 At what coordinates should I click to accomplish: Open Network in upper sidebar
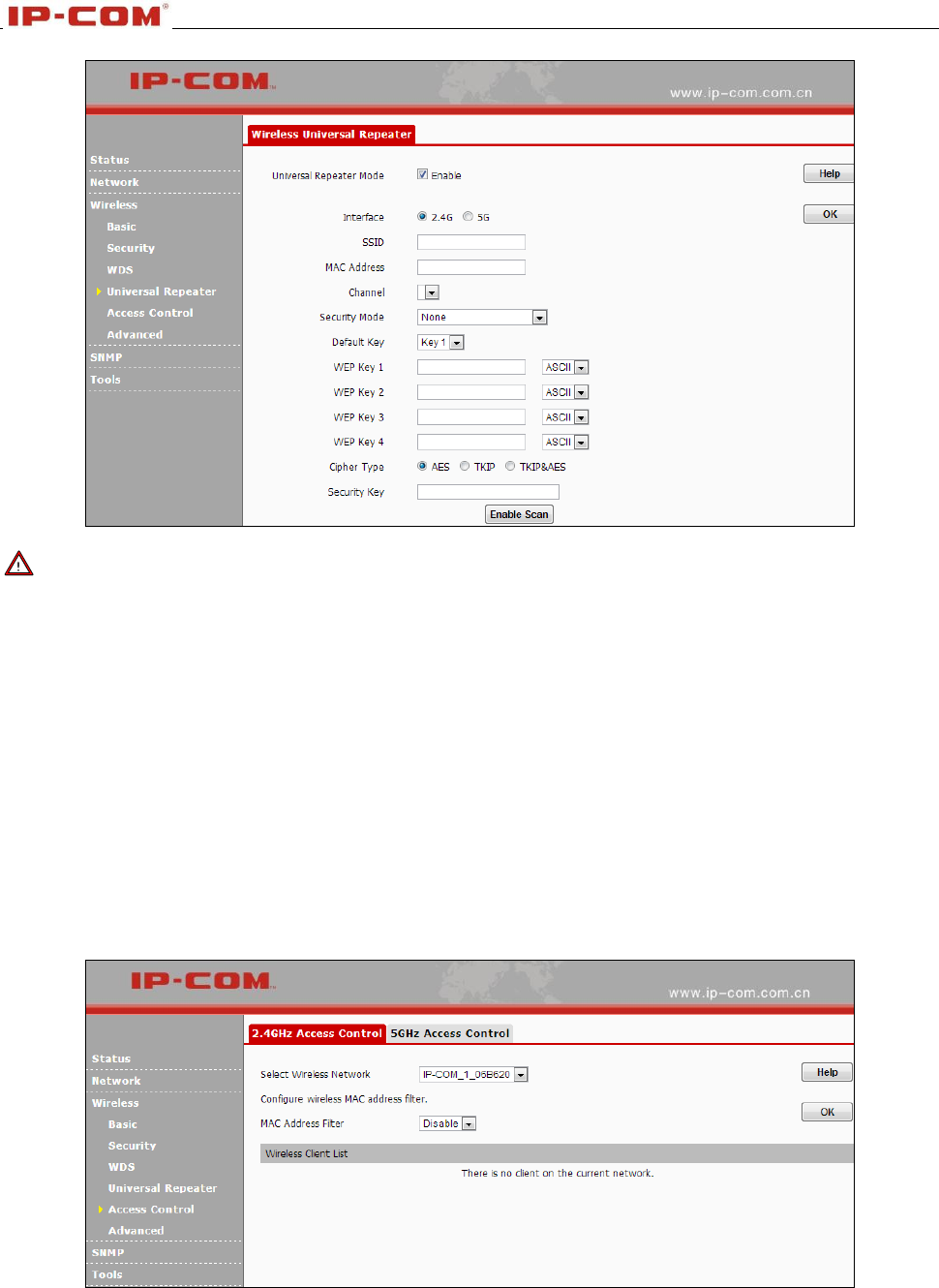pos(114,182)
